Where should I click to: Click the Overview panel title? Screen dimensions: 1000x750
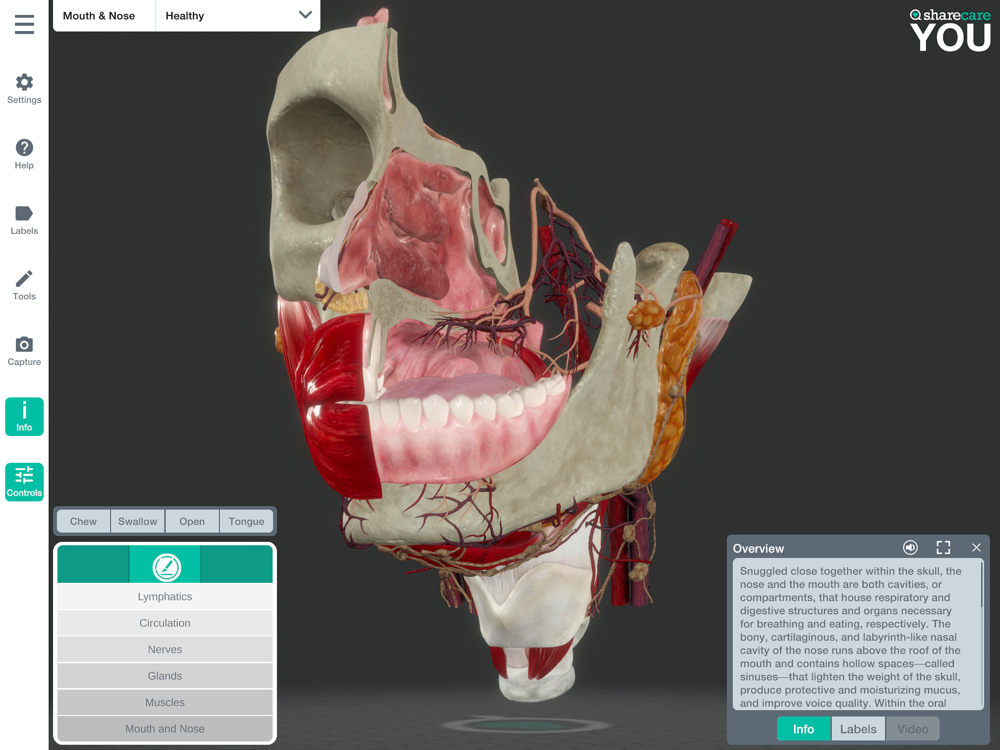click(758, 548)
